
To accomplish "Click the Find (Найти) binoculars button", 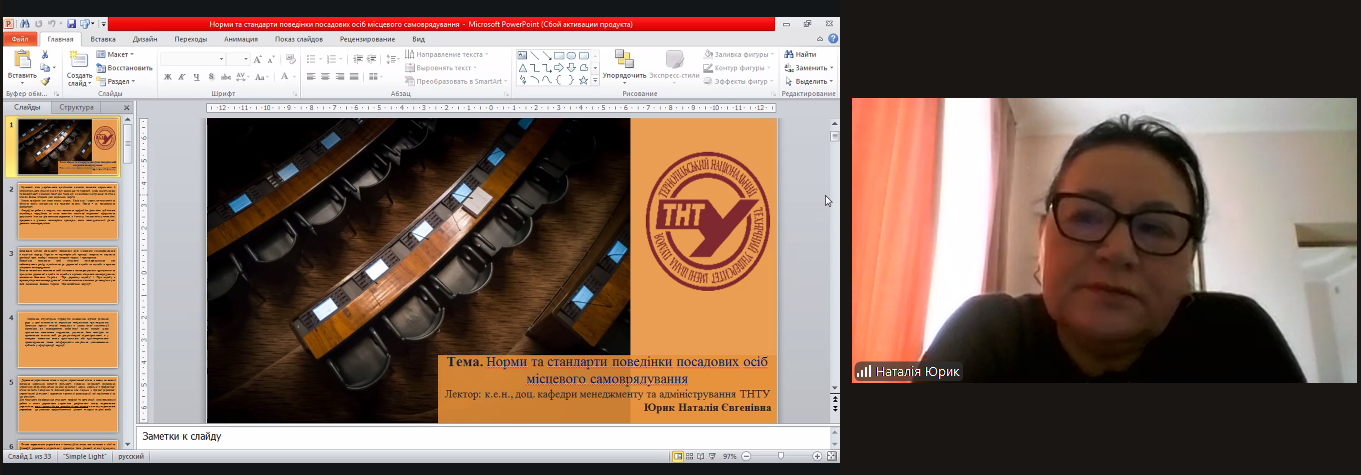I will (x=798, y=54).
